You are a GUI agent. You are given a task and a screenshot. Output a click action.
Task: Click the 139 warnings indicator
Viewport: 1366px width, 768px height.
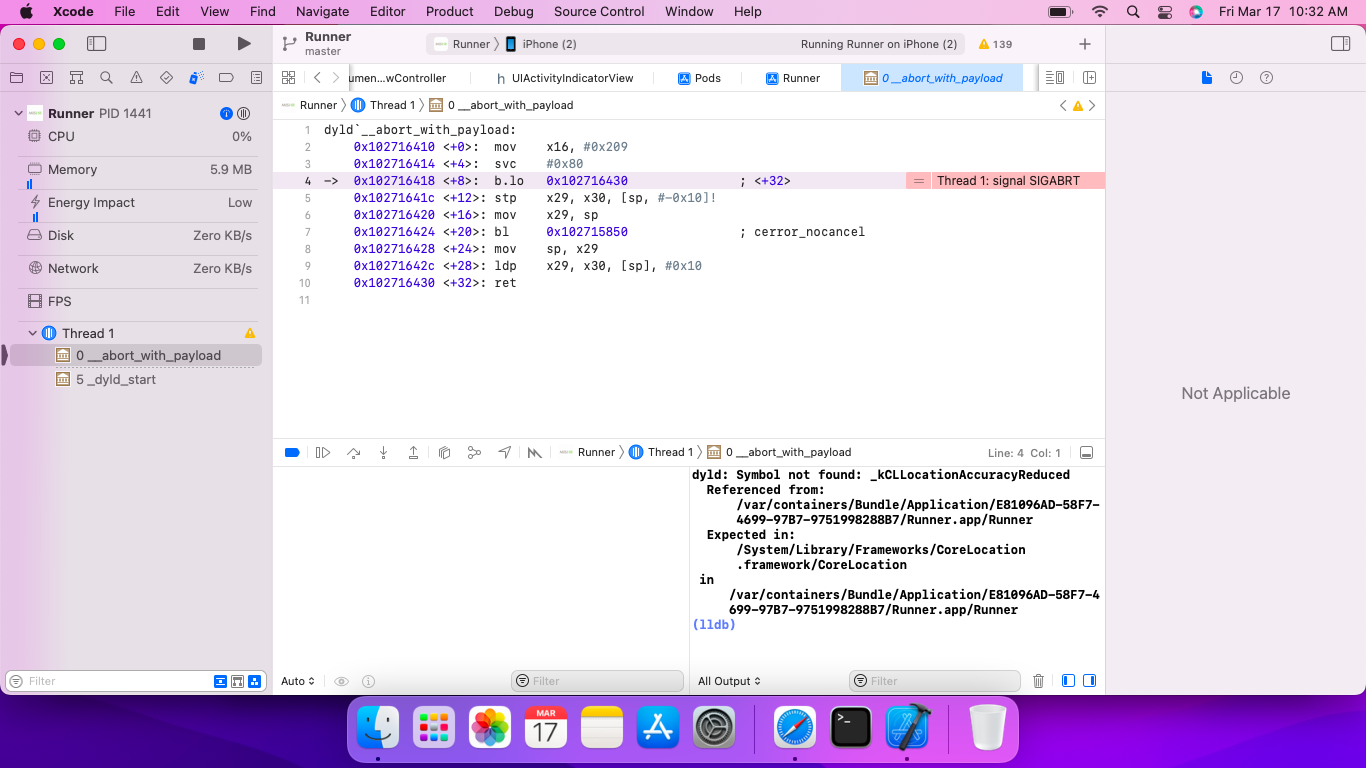click(996, 44)
